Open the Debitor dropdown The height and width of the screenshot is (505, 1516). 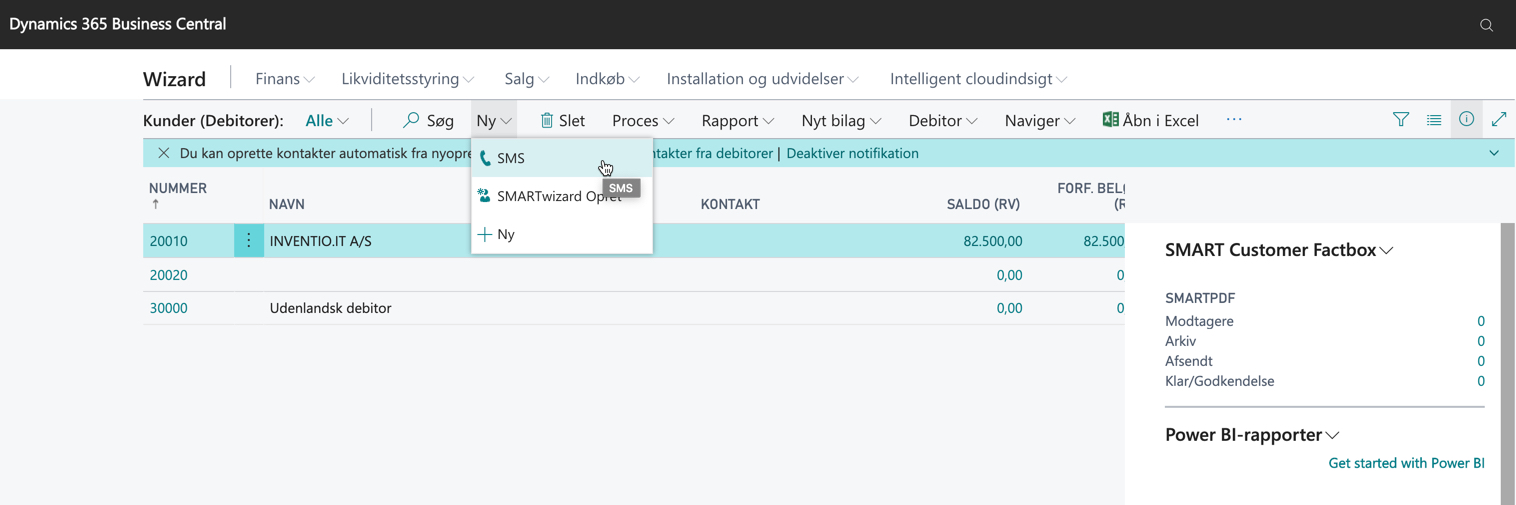pos(943,120)
